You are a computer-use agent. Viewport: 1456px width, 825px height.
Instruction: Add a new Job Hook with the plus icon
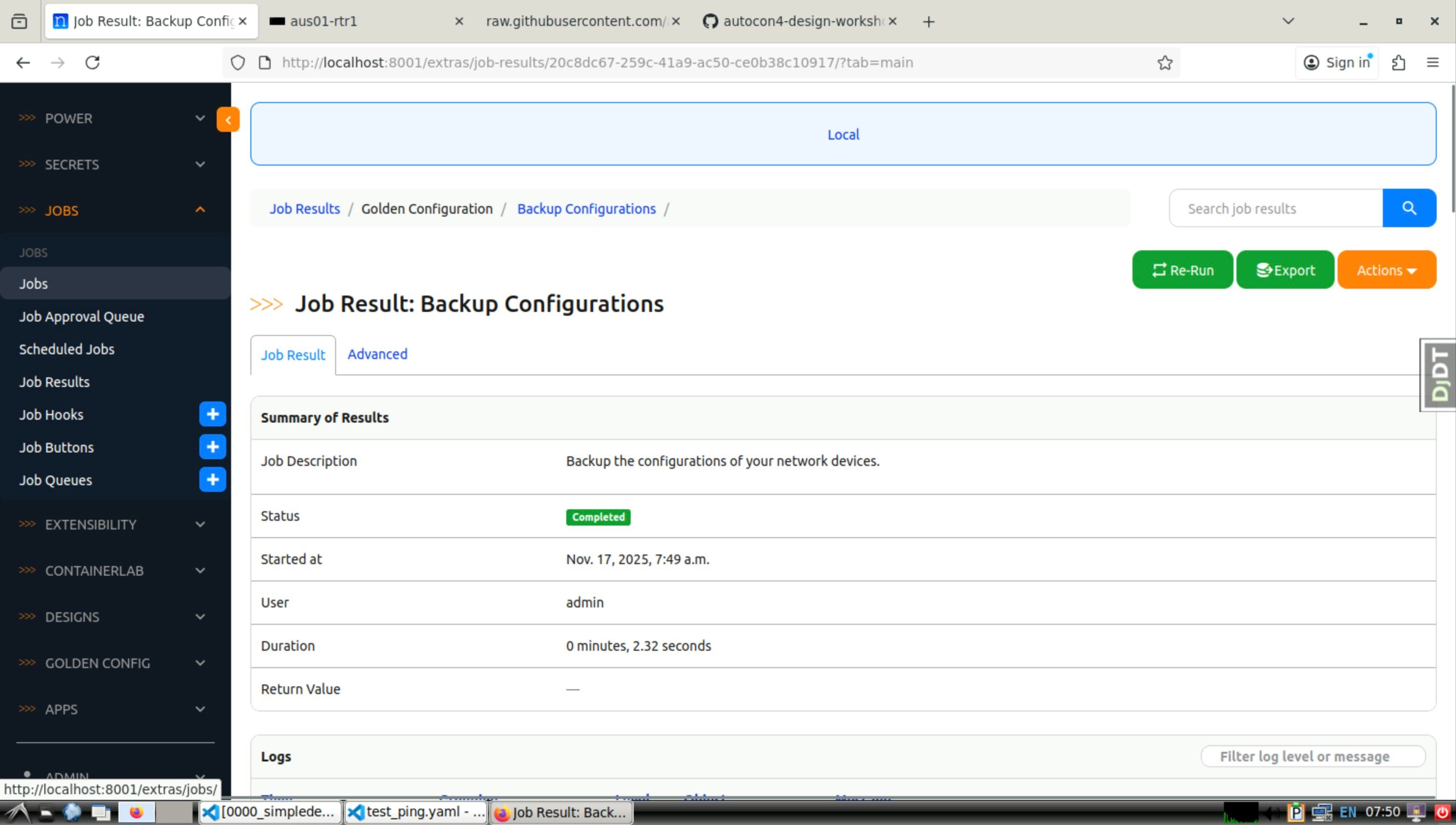212,414
